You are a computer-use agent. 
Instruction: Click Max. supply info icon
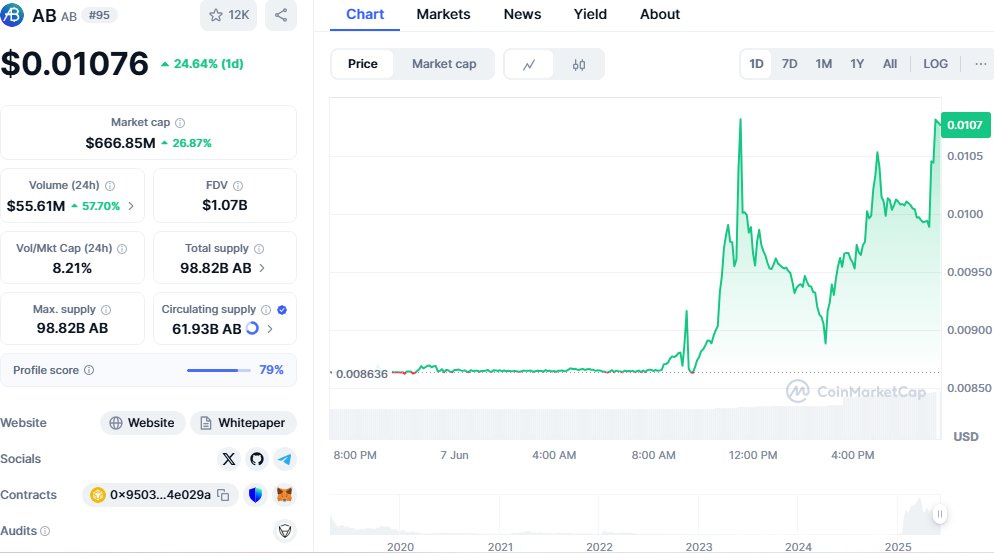(x=106, y=309)
